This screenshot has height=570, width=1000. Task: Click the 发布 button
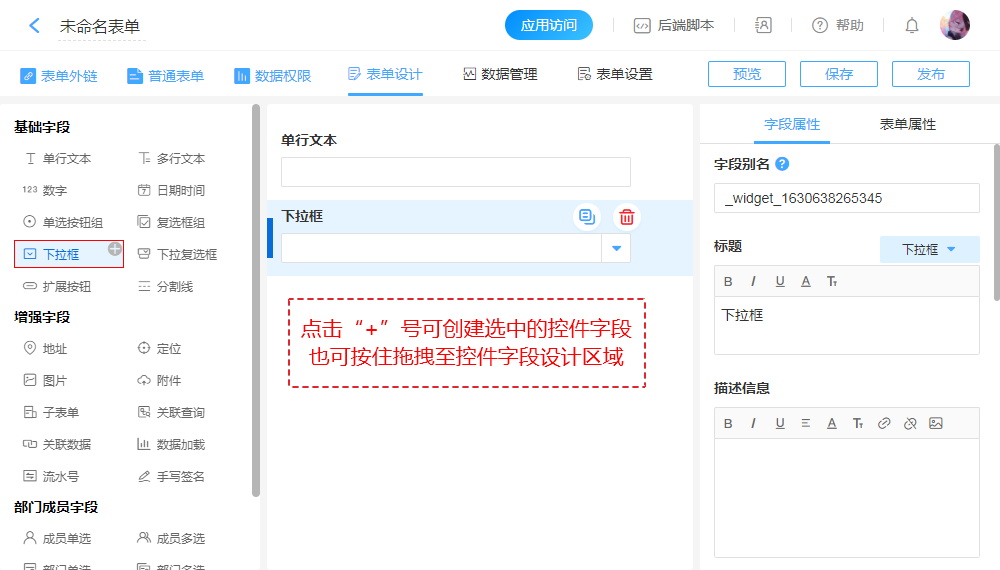[x=930, y=74]
